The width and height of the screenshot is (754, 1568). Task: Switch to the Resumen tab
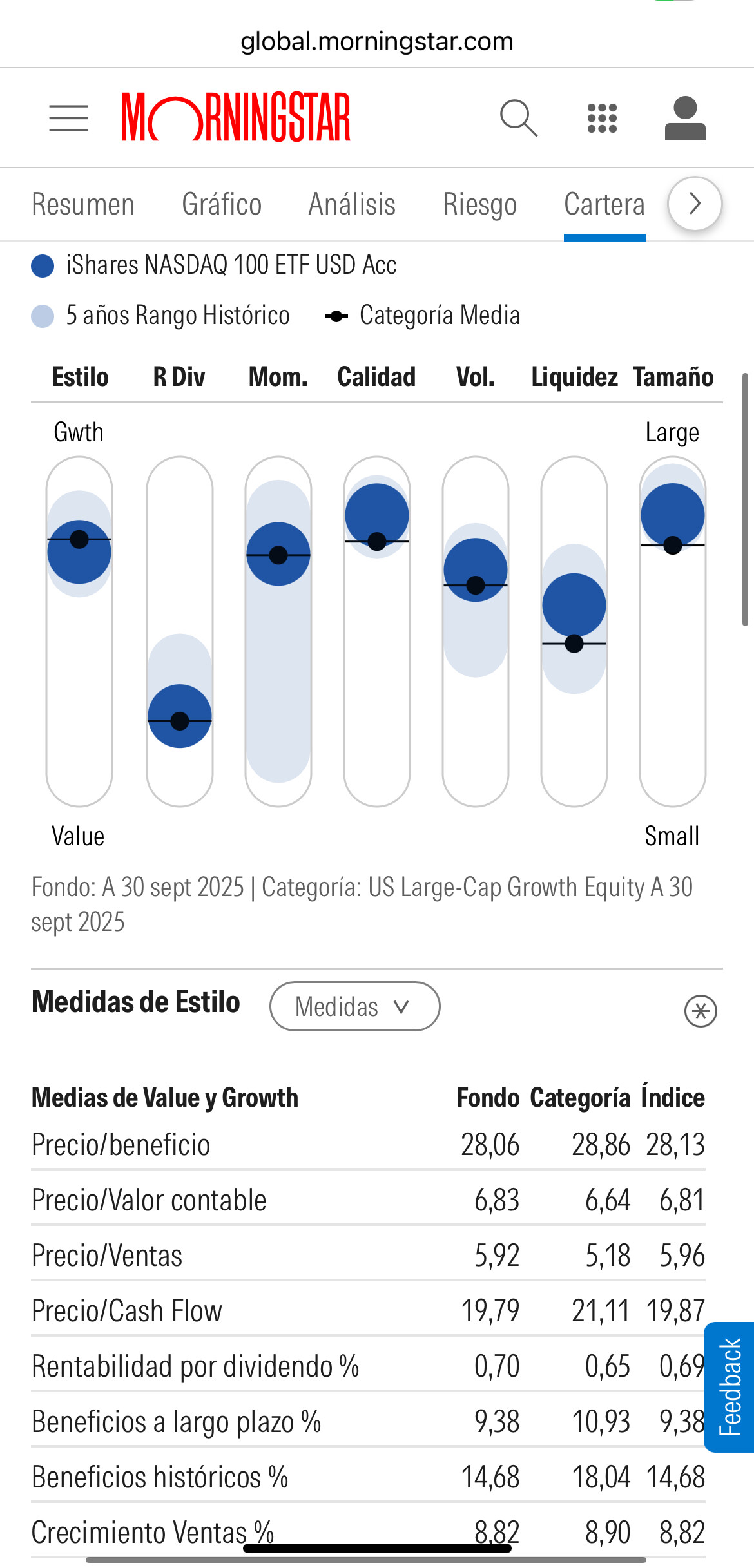click(83, 204)
